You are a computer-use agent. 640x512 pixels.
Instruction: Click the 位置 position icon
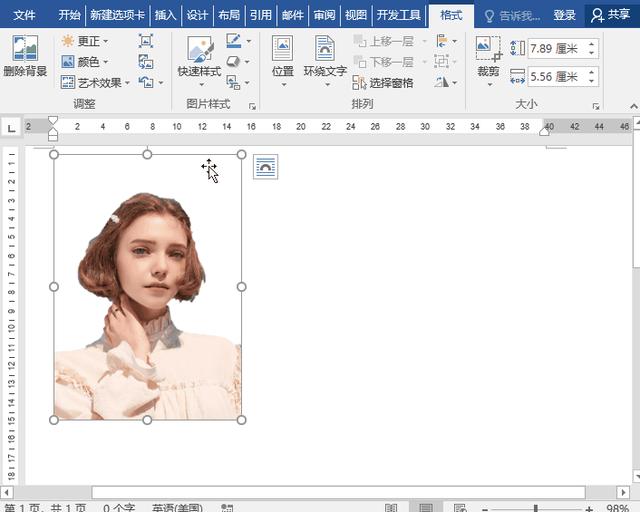click(x=283, y=56)
